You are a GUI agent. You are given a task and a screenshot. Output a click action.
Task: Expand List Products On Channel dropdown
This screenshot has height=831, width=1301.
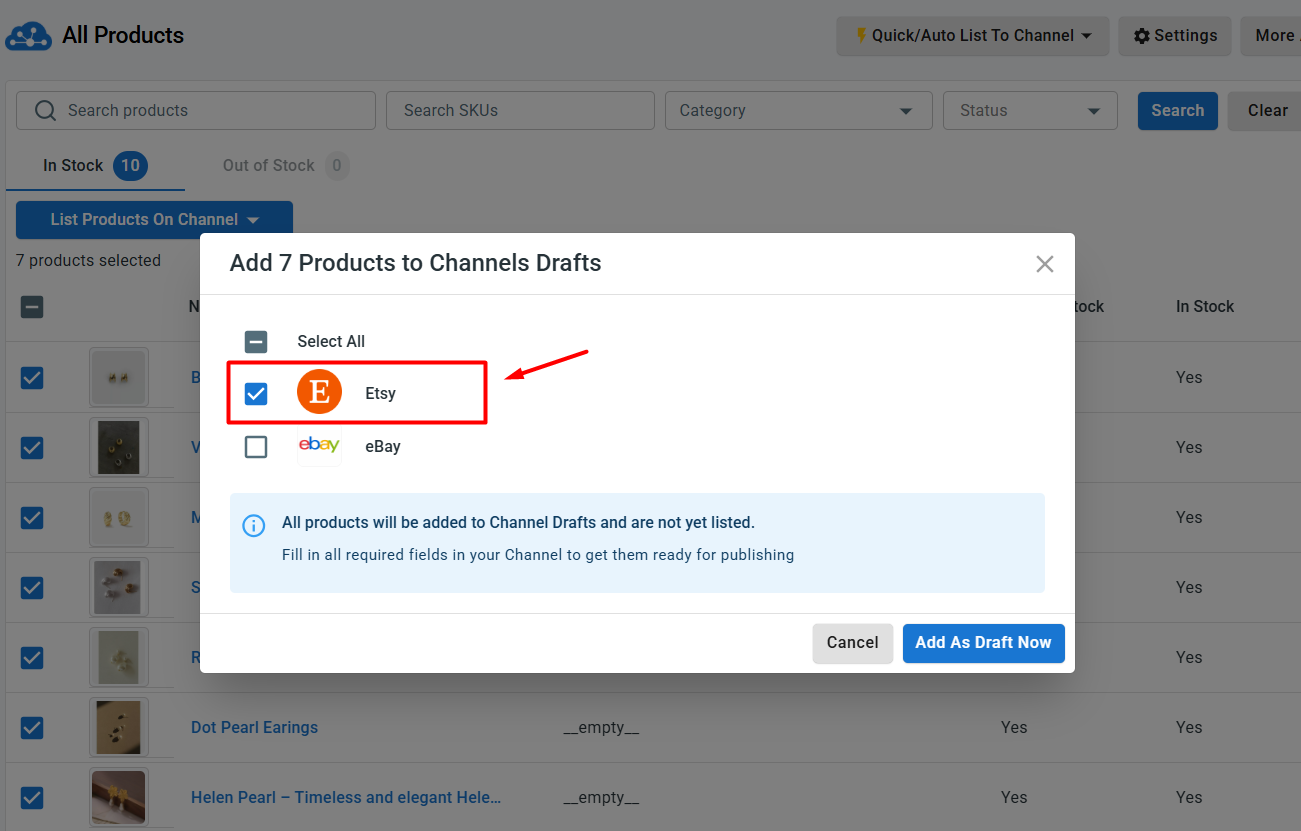click(154, 220)
